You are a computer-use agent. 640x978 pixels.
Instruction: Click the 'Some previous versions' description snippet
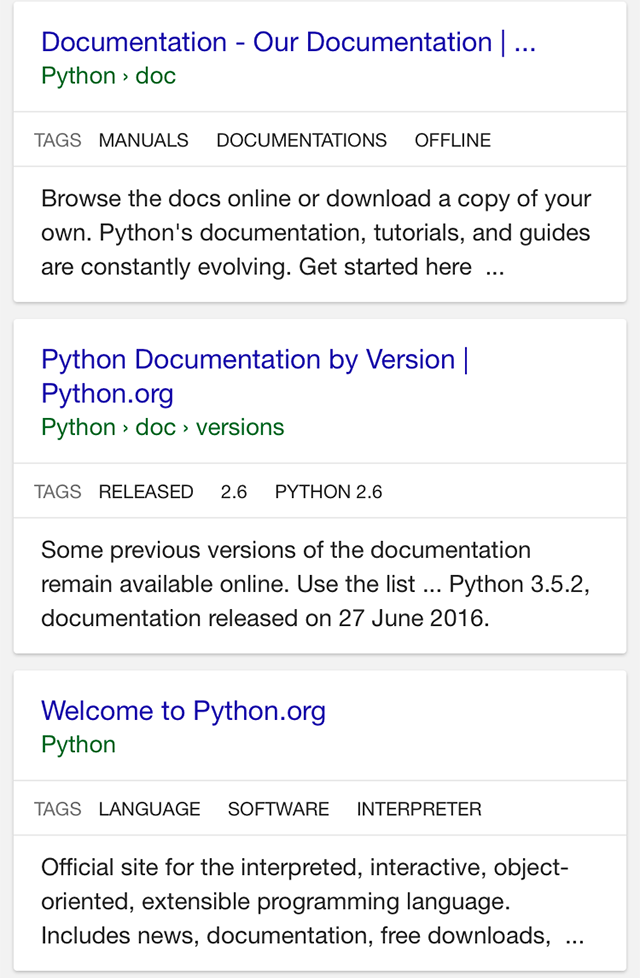click(x=315, y=584)
